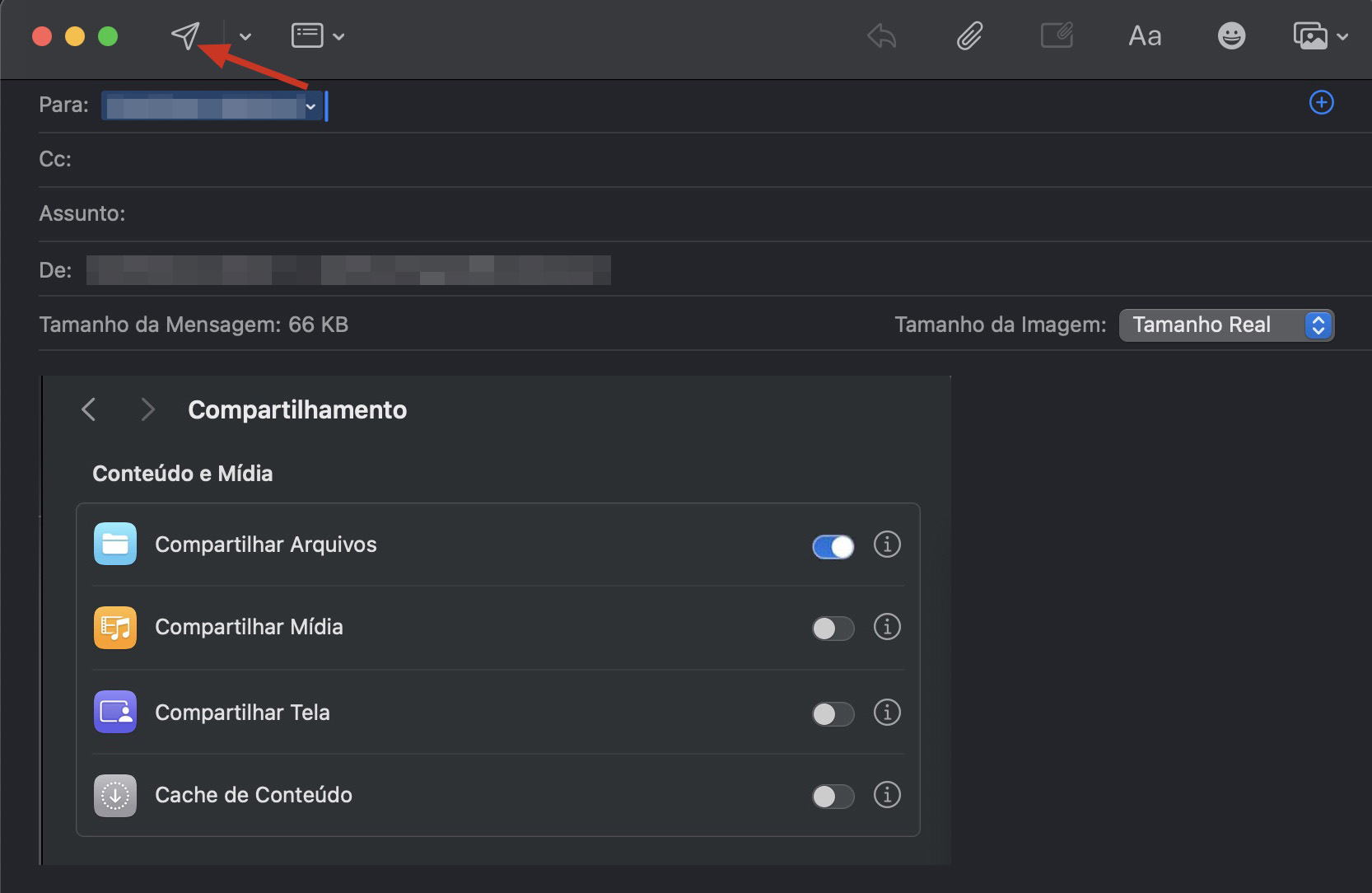Screen dimensions: 1372x893
Task: Expand the chevron next to the send button
Action: point(243,35)
